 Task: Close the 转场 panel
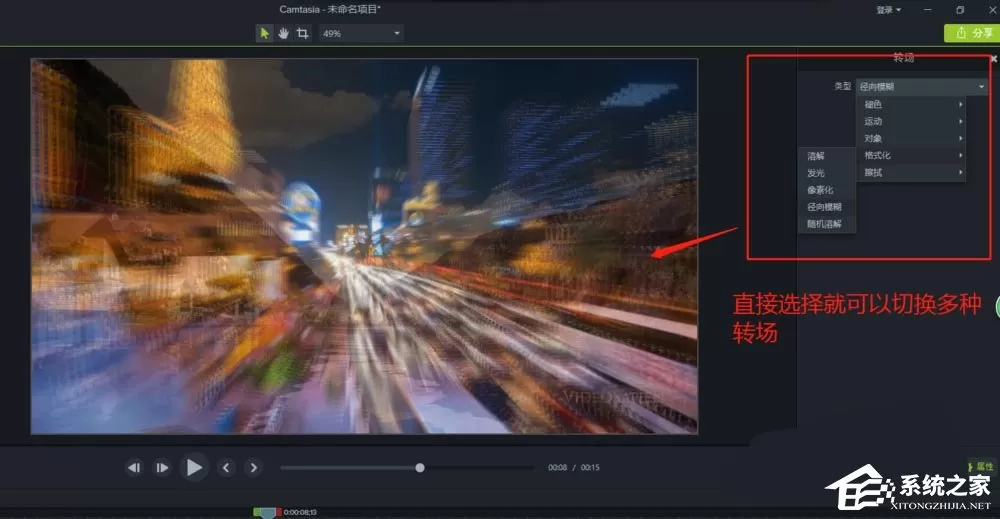994,58
